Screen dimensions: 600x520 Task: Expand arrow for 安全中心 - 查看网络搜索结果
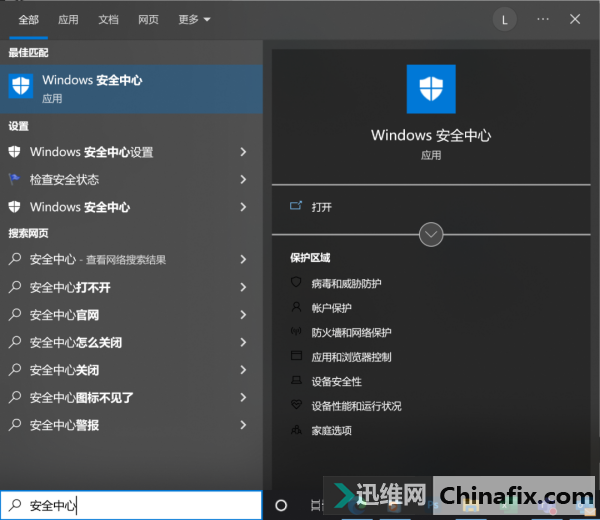(243, 259)
